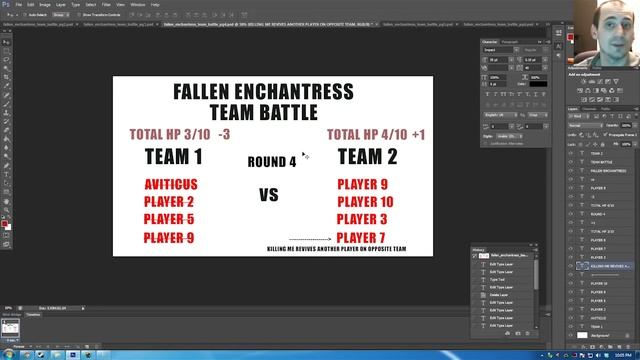Toggle Show Transform Controls checkbox
The image size is (640, 360).
click(x=79, y=15)
